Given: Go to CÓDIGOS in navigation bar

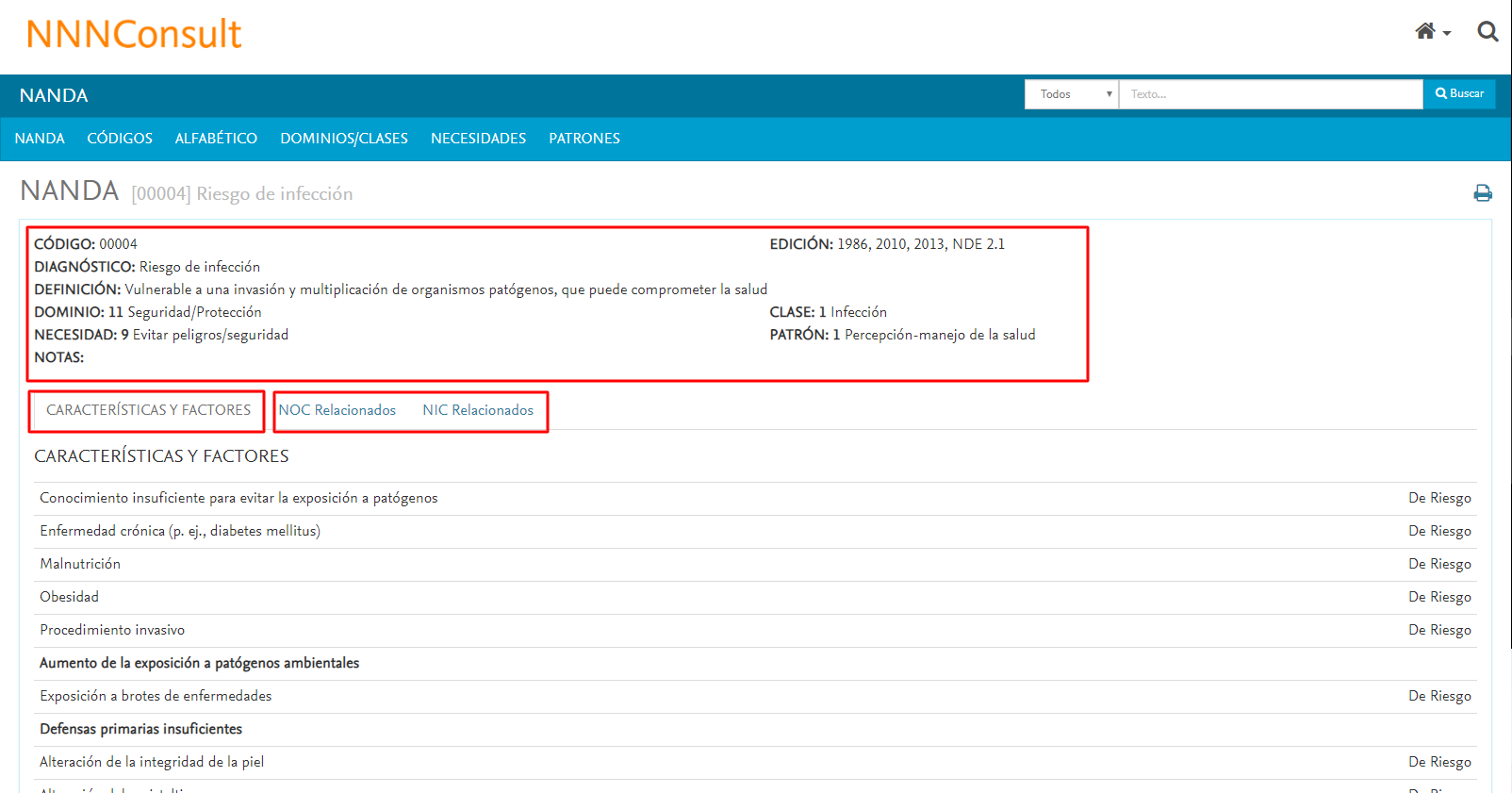Looking at the screenshot, I should 120,139.
